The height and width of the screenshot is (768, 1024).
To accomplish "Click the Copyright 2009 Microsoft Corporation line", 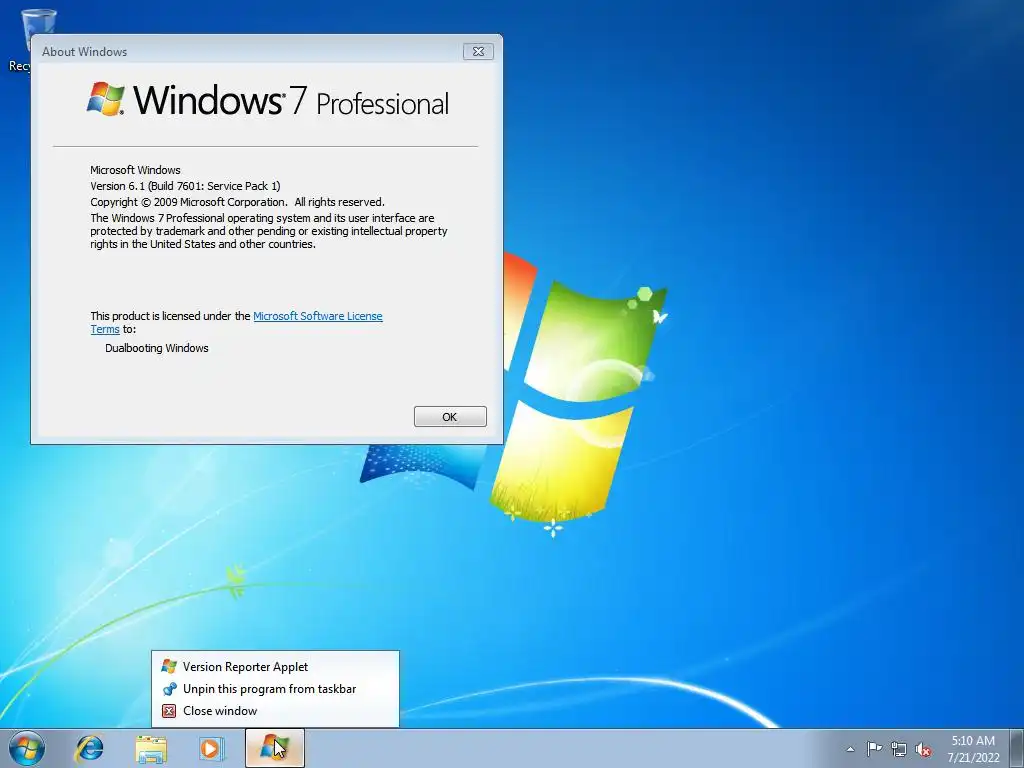I will tap(237, 202).
